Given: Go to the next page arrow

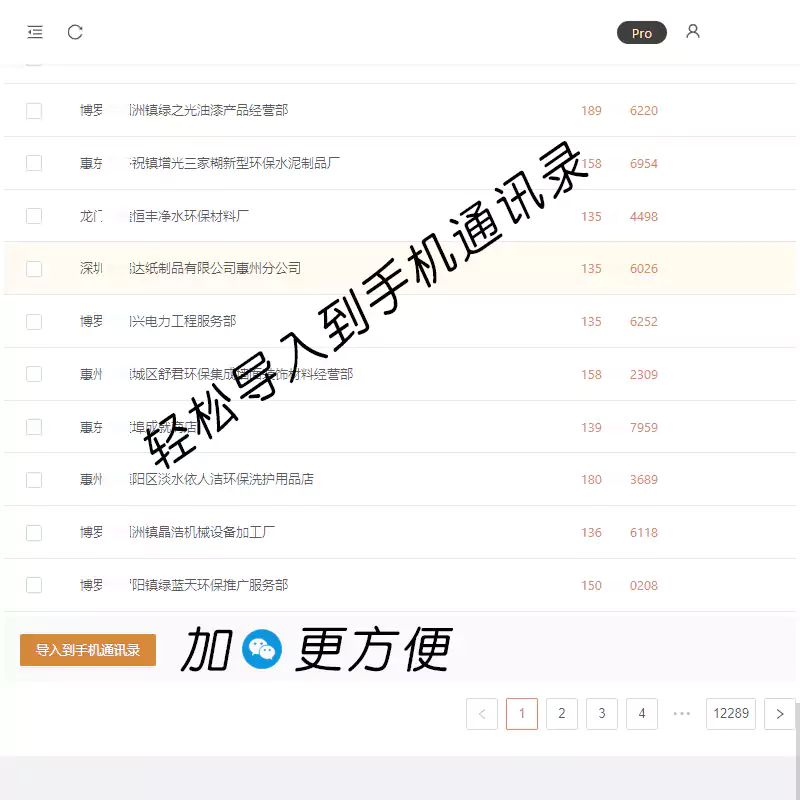Looking at the screenshot, I should 780,713.
